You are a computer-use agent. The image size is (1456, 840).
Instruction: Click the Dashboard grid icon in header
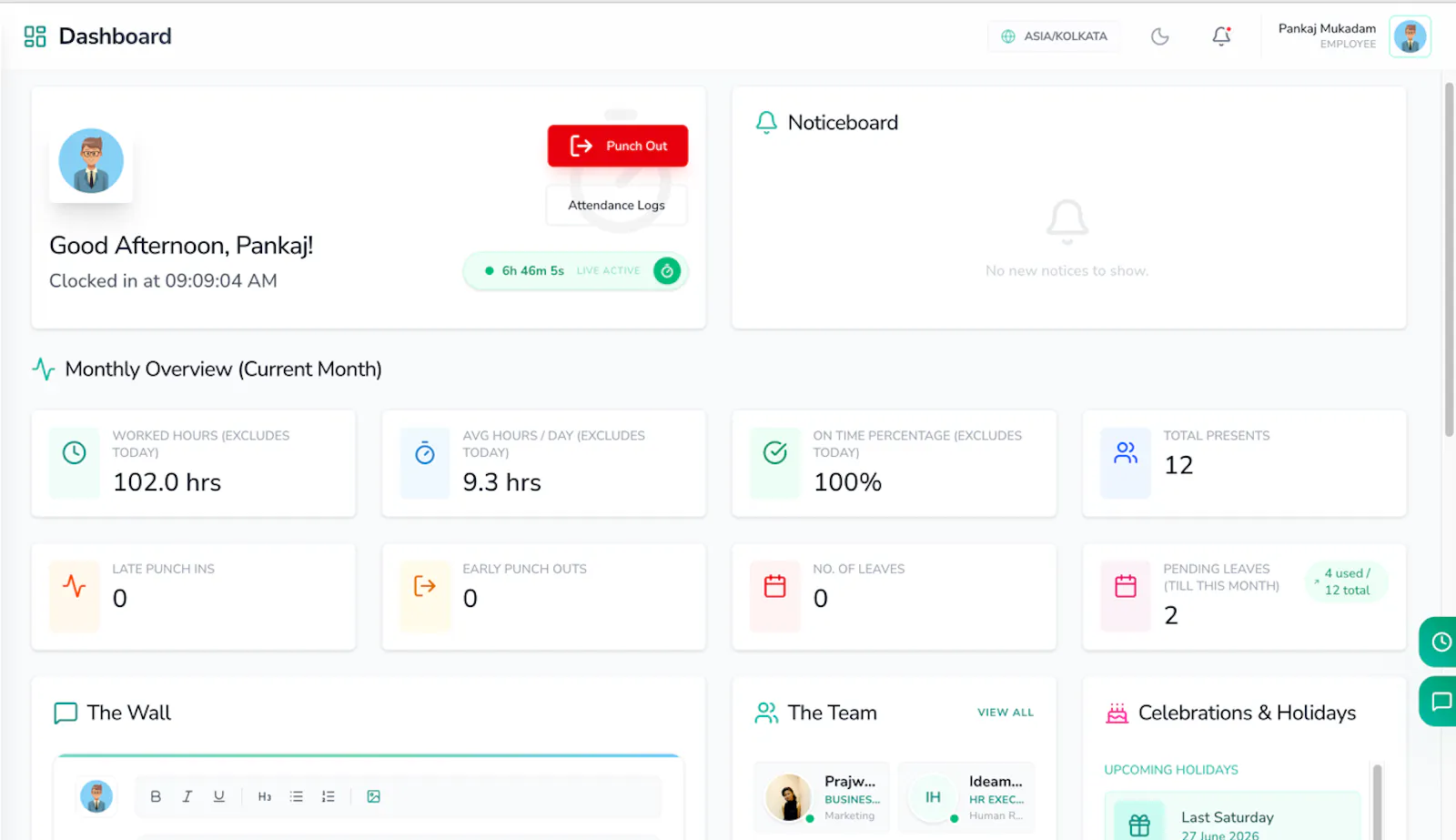click(35, 36)
